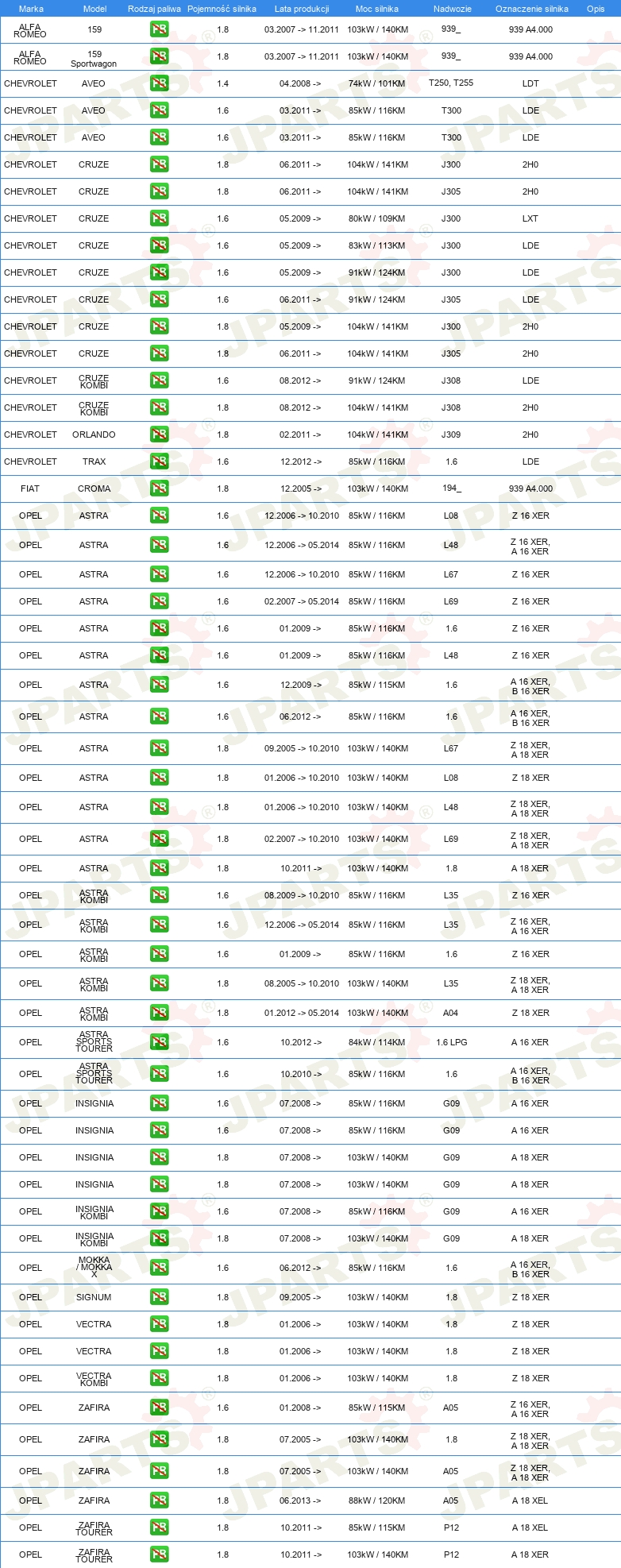The width and height of the screenshot is (621, 1568).
Task: Click the Opis column header
Action: point(596,9)
